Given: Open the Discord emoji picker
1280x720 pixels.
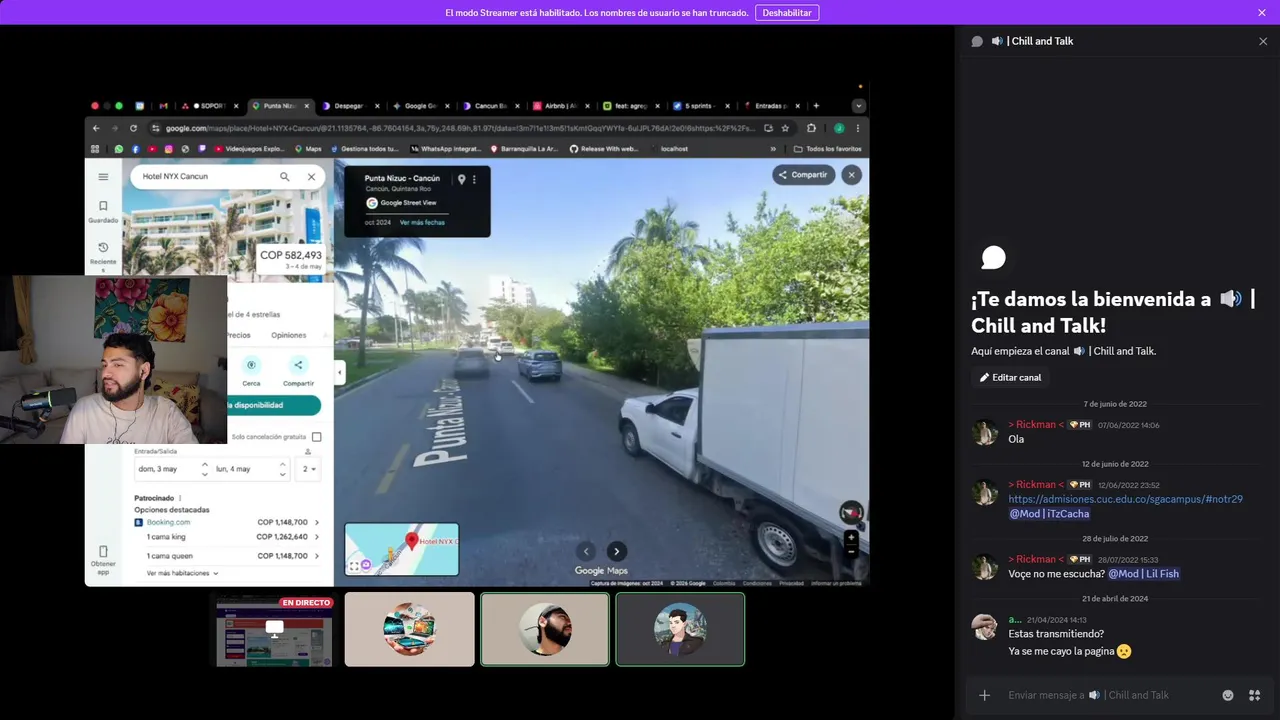Looking at the screenshot, I should pyautogui.click(x=1228, y=695).
